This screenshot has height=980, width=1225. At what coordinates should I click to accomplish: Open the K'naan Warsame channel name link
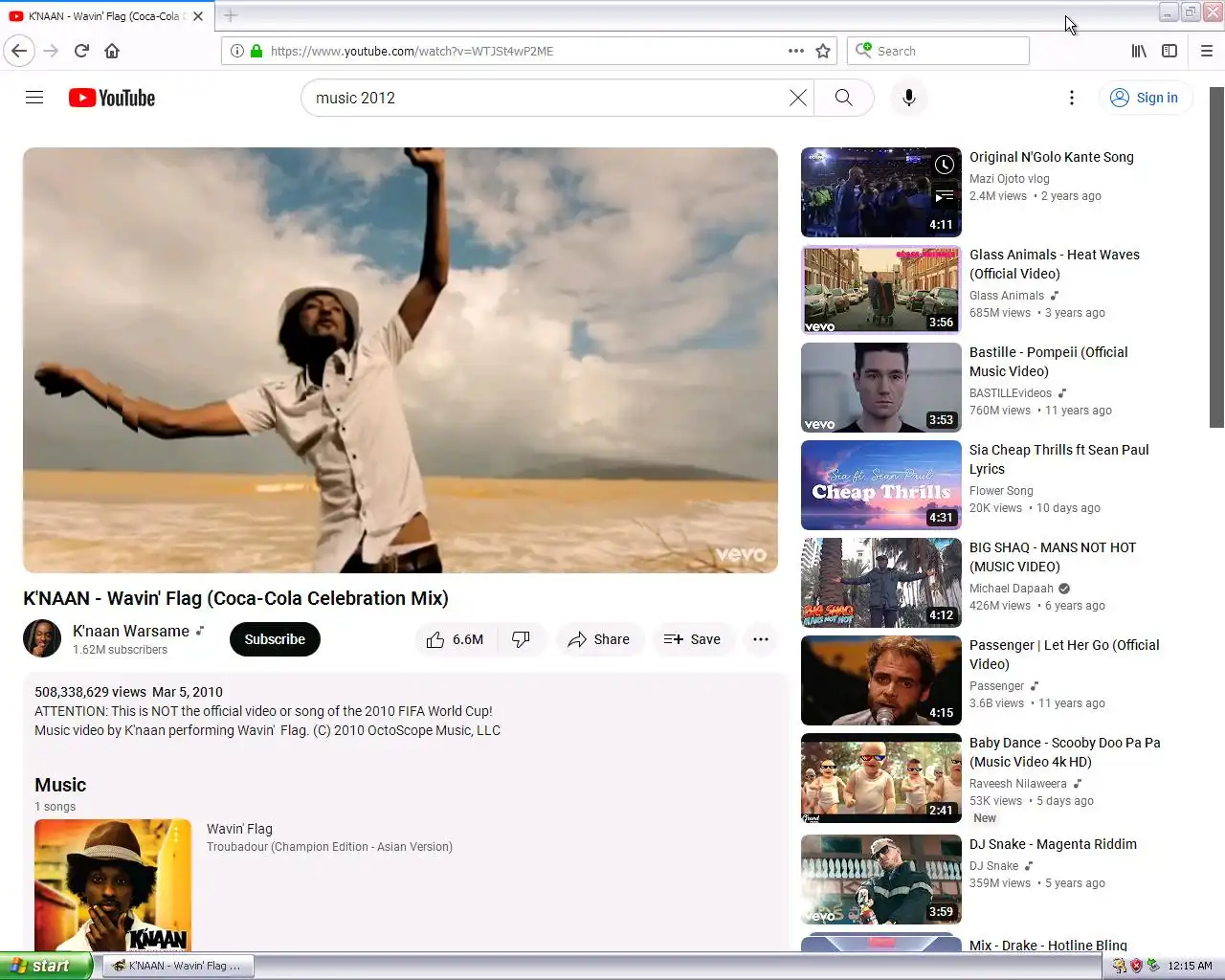131,631
